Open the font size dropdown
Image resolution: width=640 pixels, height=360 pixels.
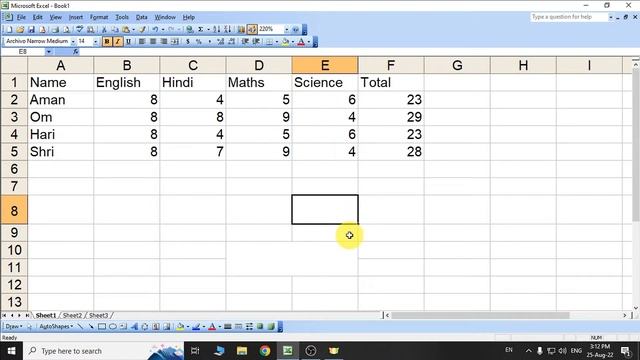pyautogui.click(x=96, y=41)
